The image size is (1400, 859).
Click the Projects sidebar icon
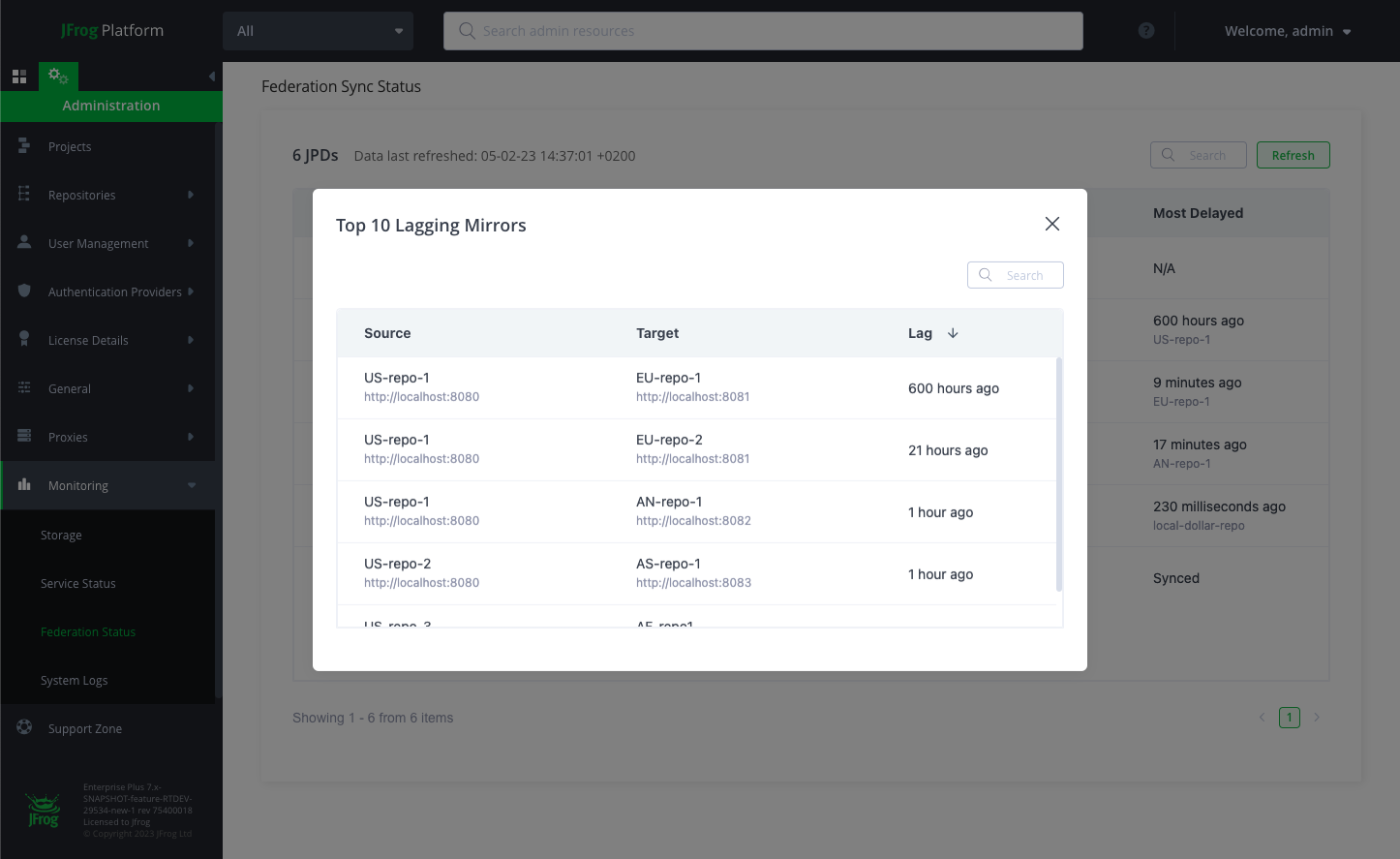tap(24, 145)
